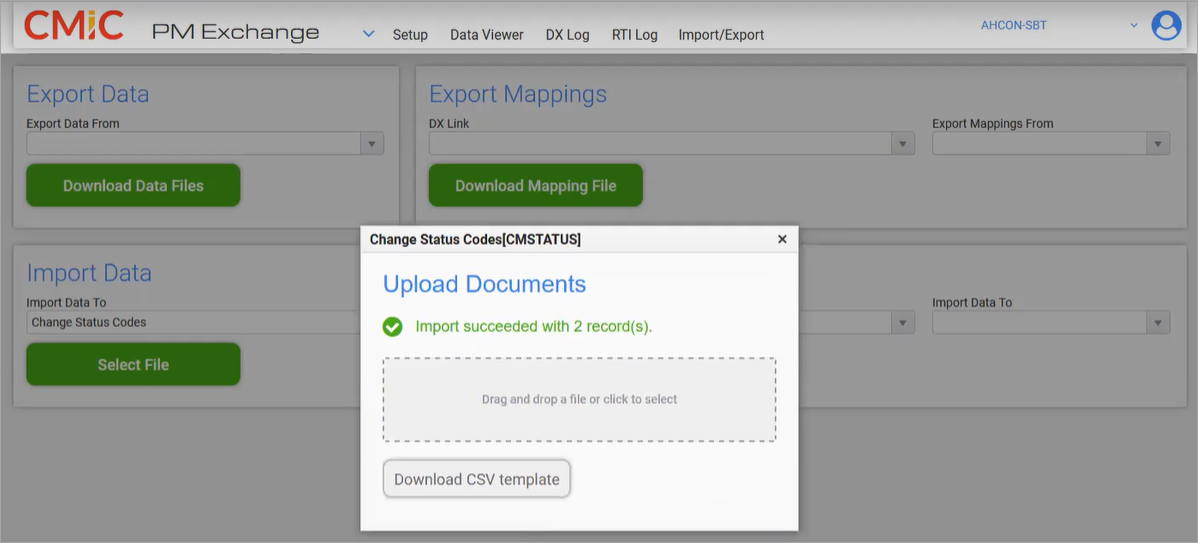The height and width of the screenshot is (543, 1198).
Task: Click the green success checkmark icon
Action: 393,326
